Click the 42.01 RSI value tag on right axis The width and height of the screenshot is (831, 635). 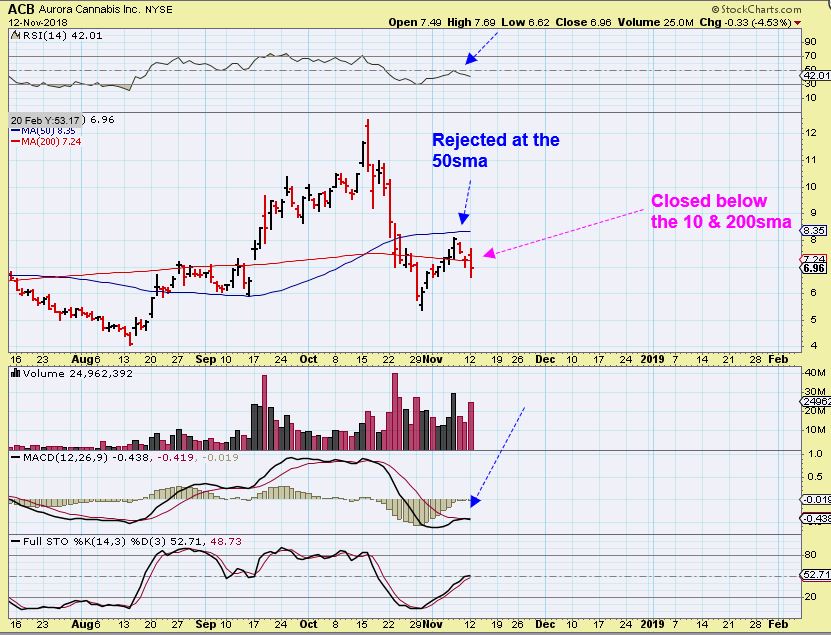[x=817, y=76]
